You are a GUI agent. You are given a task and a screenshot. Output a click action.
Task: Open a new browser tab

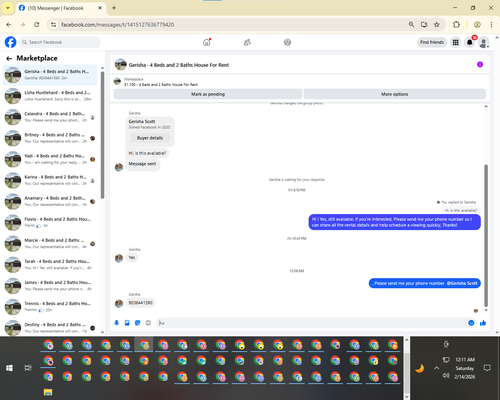[114, 8]
